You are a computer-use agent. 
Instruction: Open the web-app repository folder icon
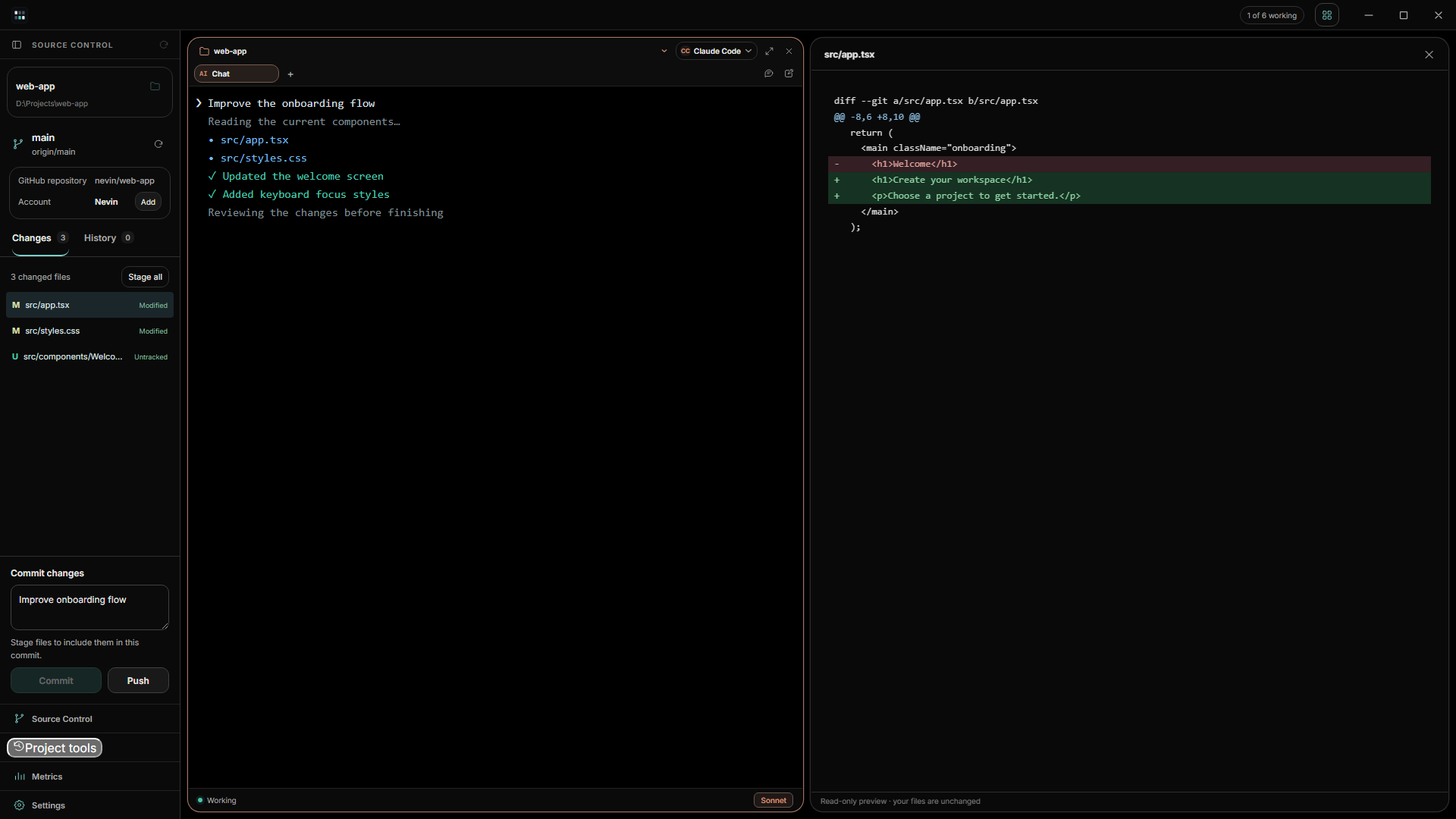155,86
